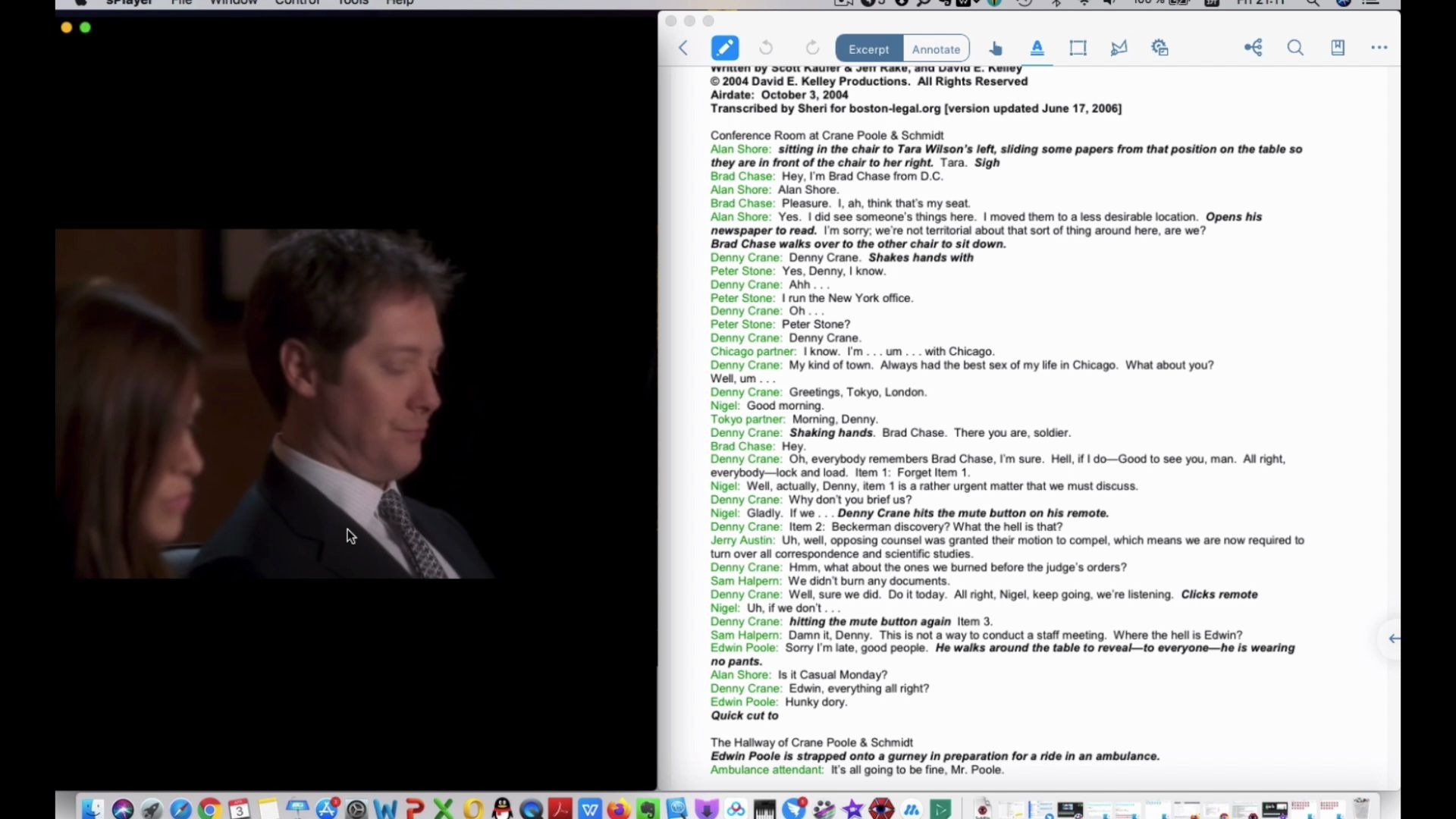The height and width of the screenshot is (819, 1456).
Task: Open Launchpad rocket in the dock
Action: (x=152, y=809)
